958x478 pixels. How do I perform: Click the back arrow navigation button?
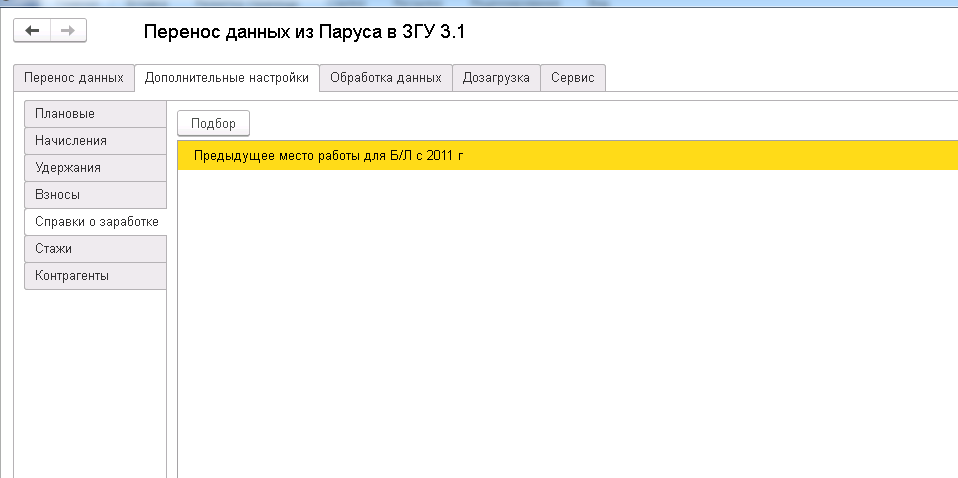tap(32, 31)
